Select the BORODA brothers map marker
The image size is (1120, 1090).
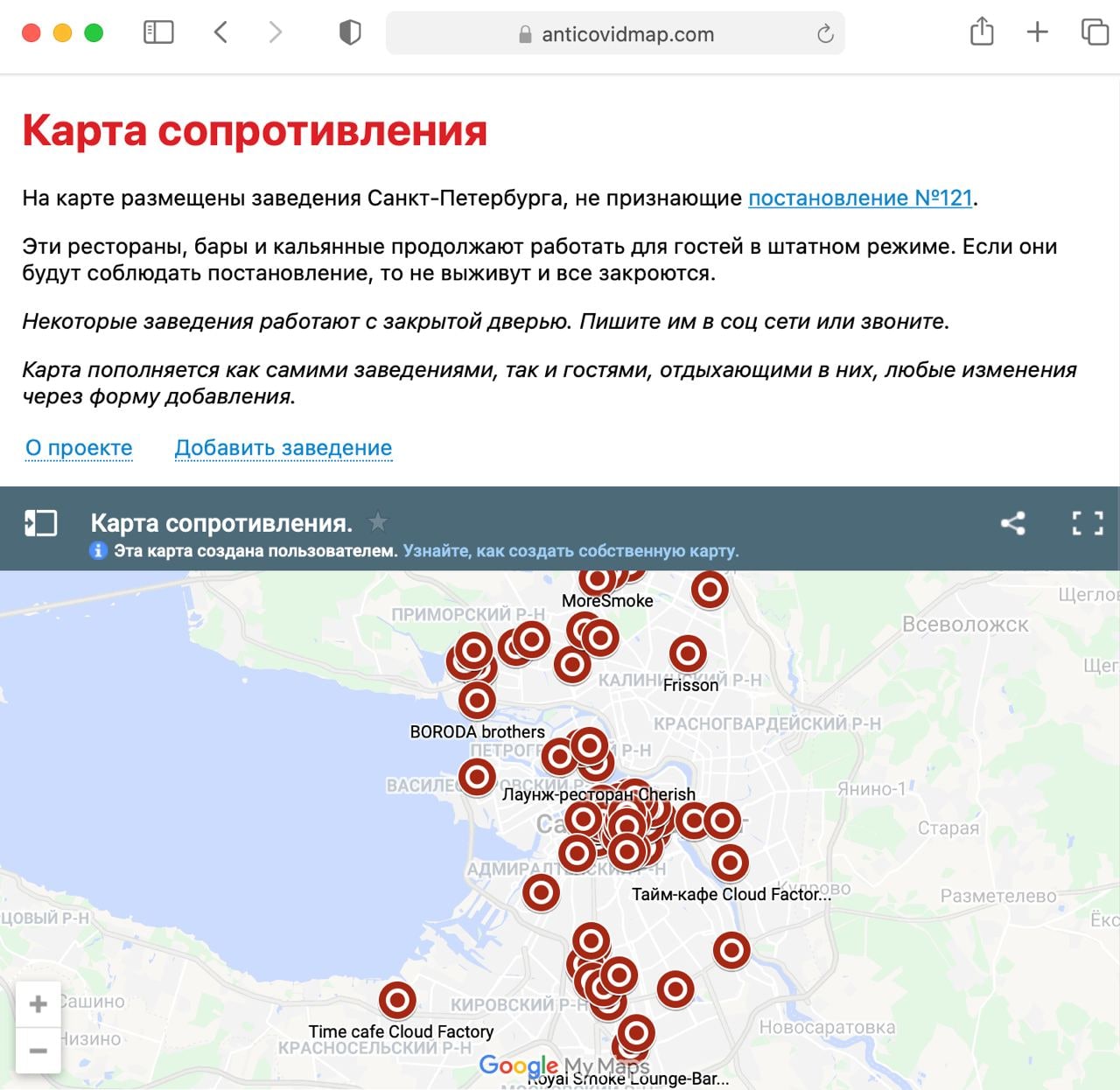[x=477, y=700]
